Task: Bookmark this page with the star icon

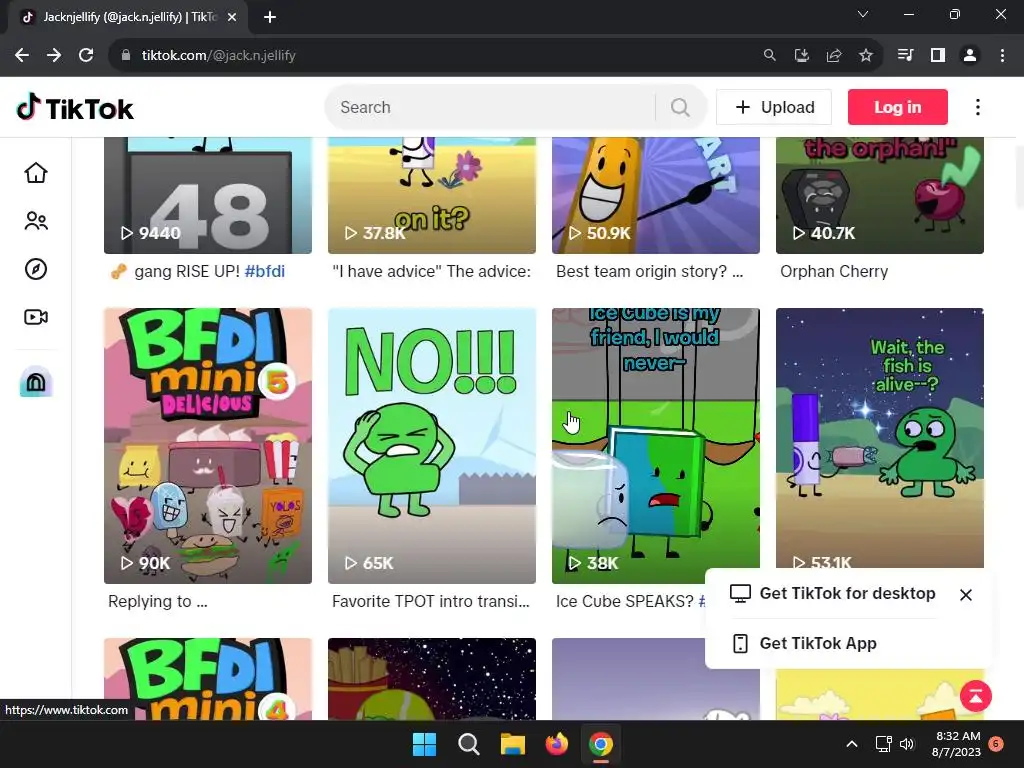Action: pos(866,56)
